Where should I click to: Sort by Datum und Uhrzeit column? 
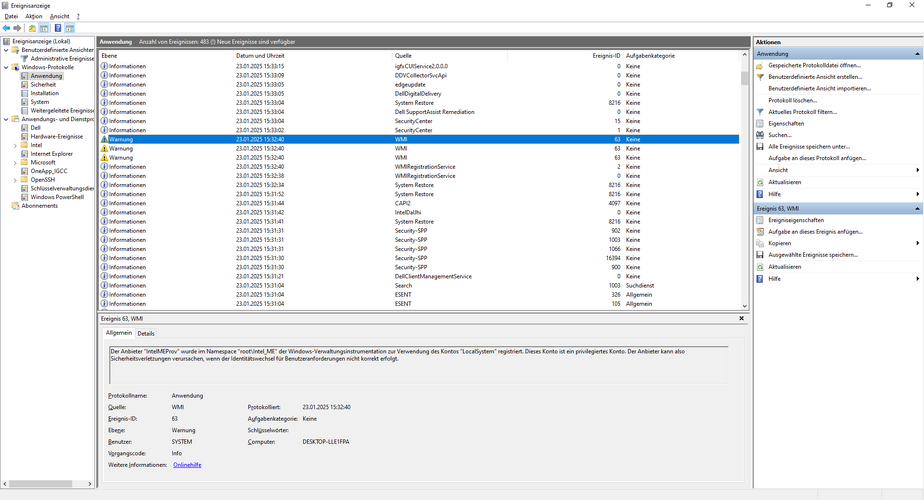click(312, 55)
